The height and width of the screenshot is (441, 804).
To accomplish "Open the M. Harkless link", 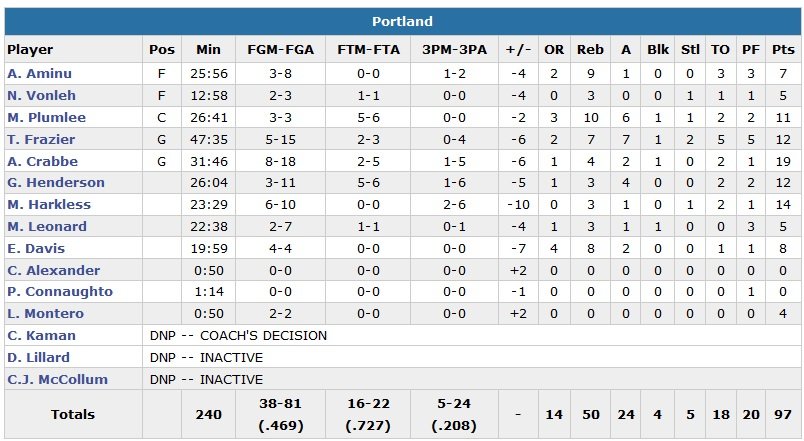I will pyautogui.click(x=49, y=205).
